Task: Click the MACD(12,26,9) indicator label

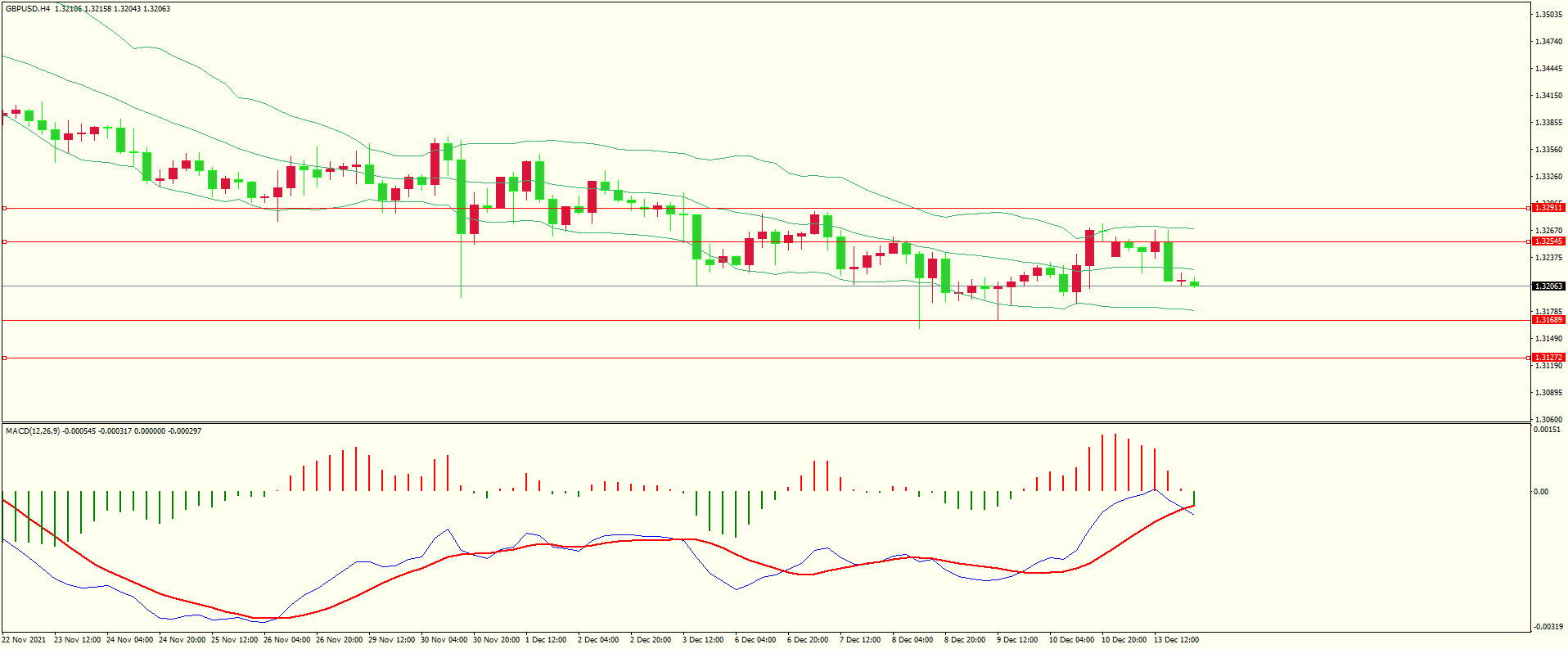Action: 33,431
